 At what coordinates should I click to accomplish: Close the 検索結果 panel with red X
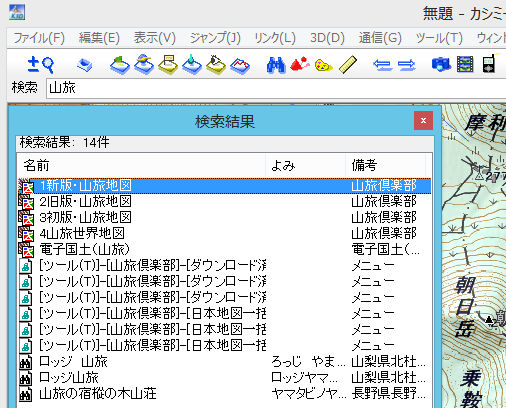click(x=423, y=121)
